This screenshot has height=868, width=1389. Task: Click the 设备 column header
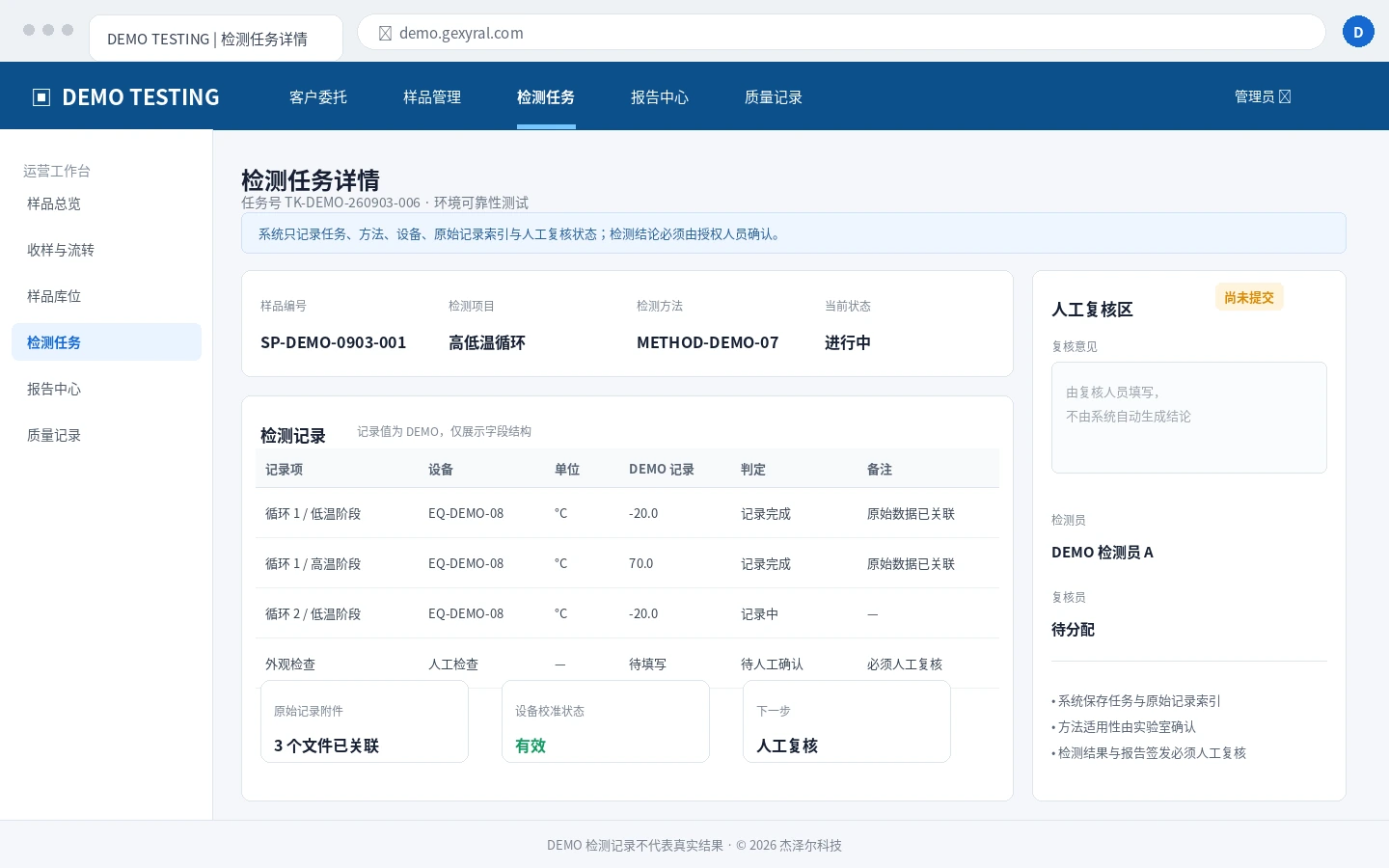(x=441, y=470)
